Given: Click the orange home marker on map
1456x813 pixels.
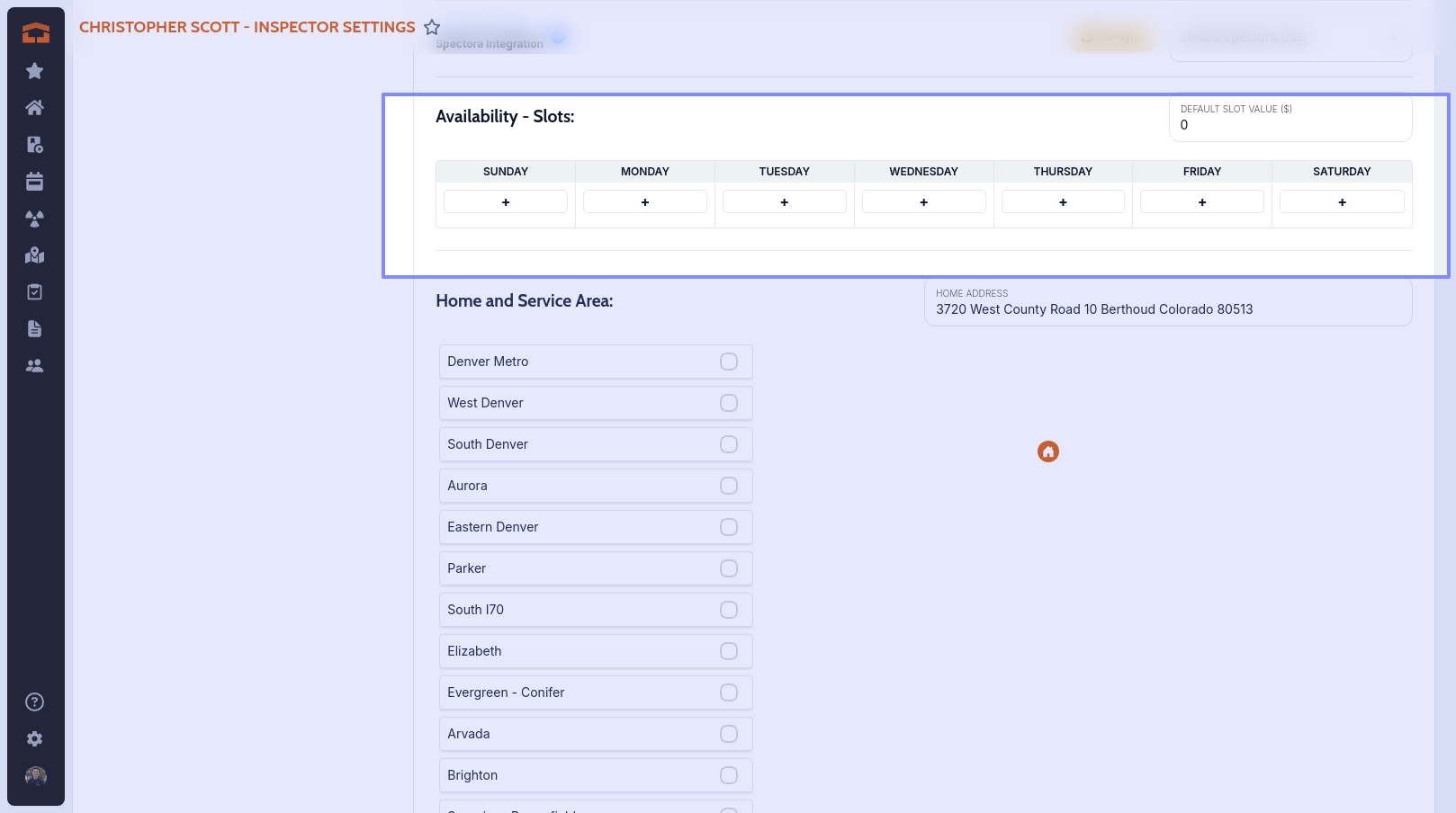Looking at the screenshot, I should point(1047,451).
